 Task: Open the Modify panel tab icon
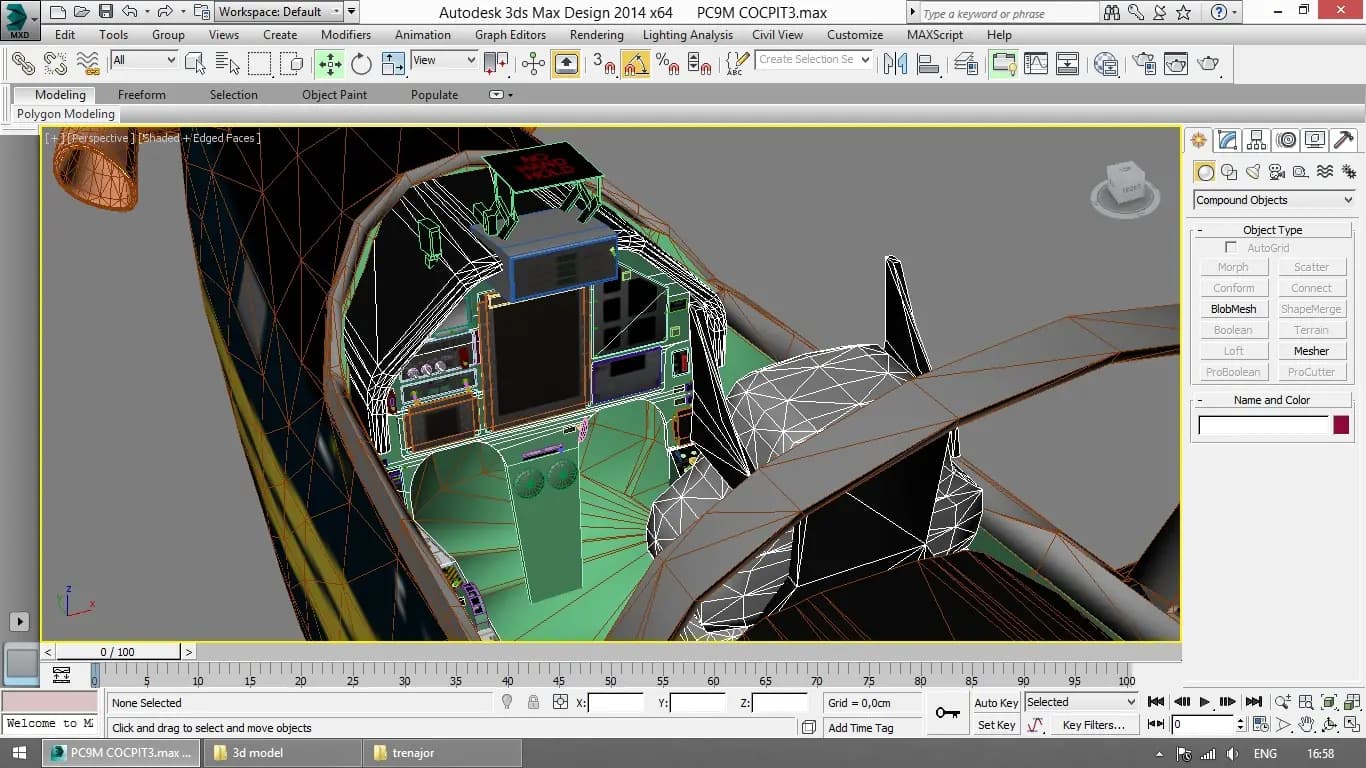(x=1227, y=140)
